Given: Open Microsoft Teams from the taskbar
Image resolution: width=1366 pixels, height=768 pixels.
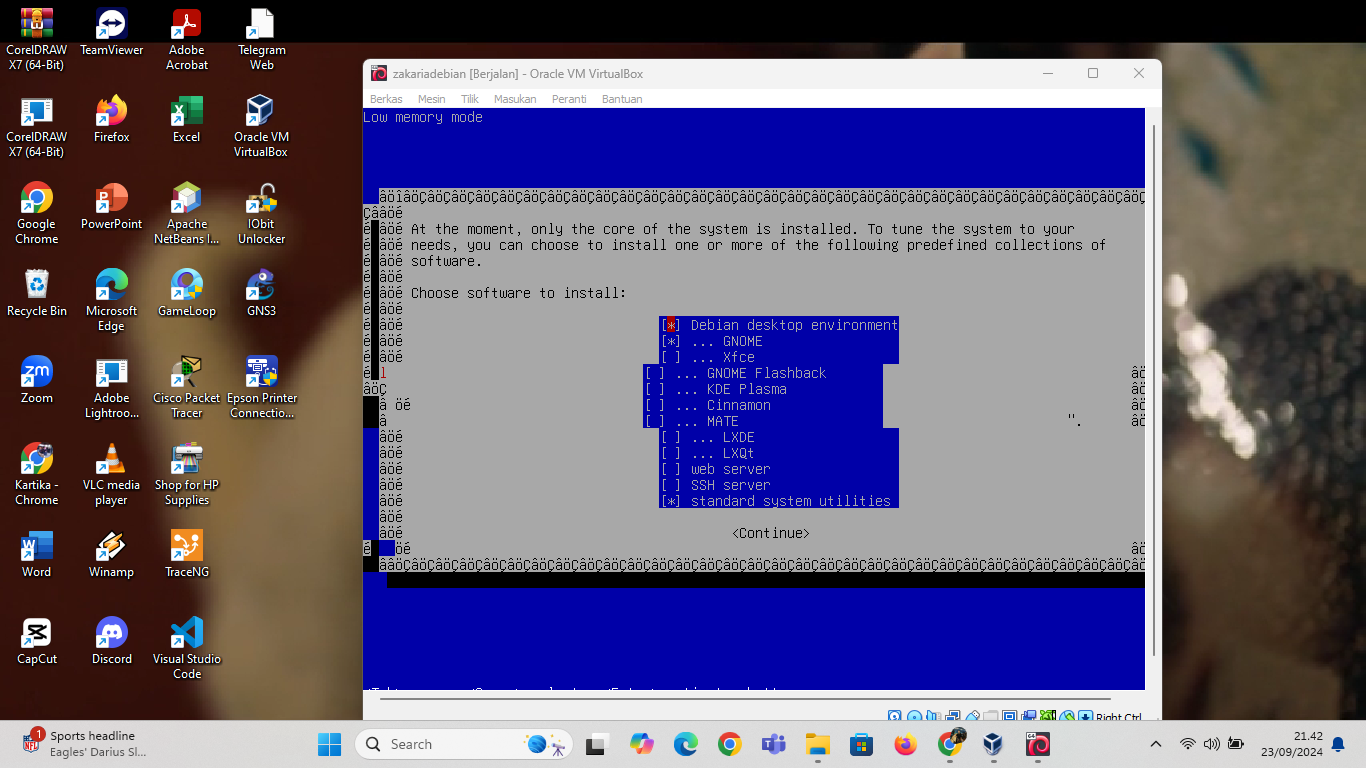Looking at the screenshot, I should tap(773, 744).
